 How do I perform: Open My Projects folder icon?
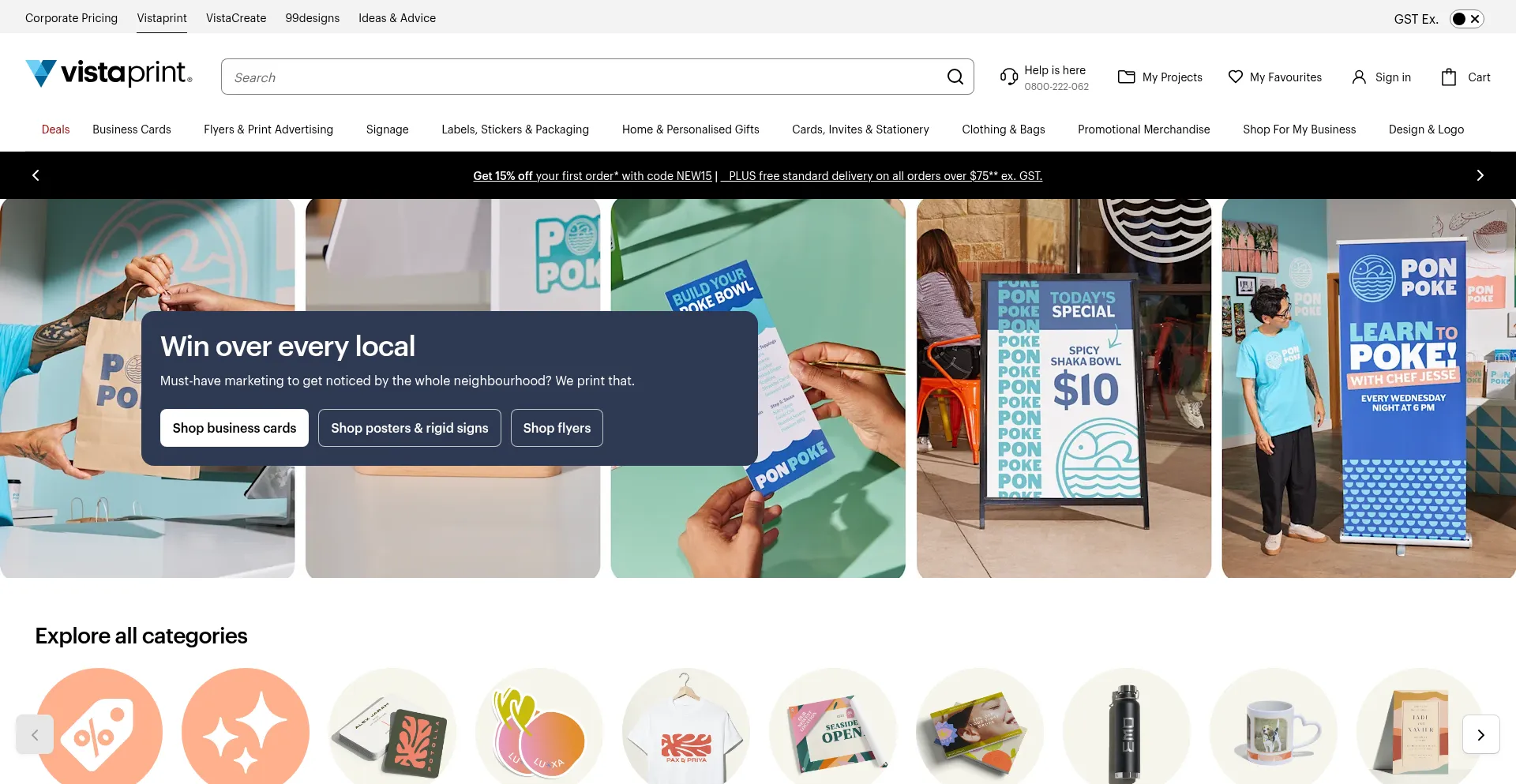click(1126, 77)
